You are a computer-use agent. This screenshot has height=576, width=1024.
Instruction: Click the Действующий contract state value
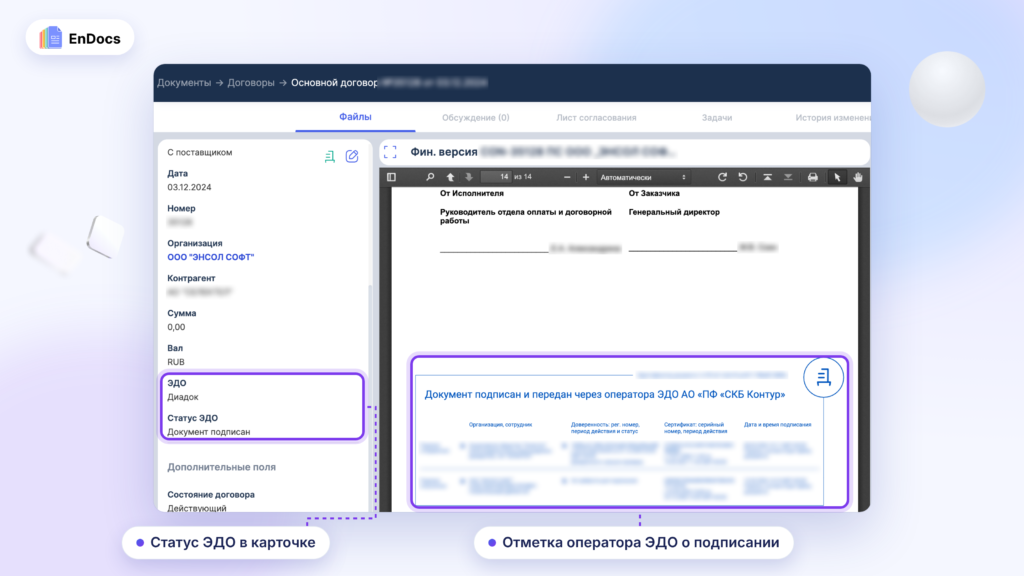pos(197,508)
